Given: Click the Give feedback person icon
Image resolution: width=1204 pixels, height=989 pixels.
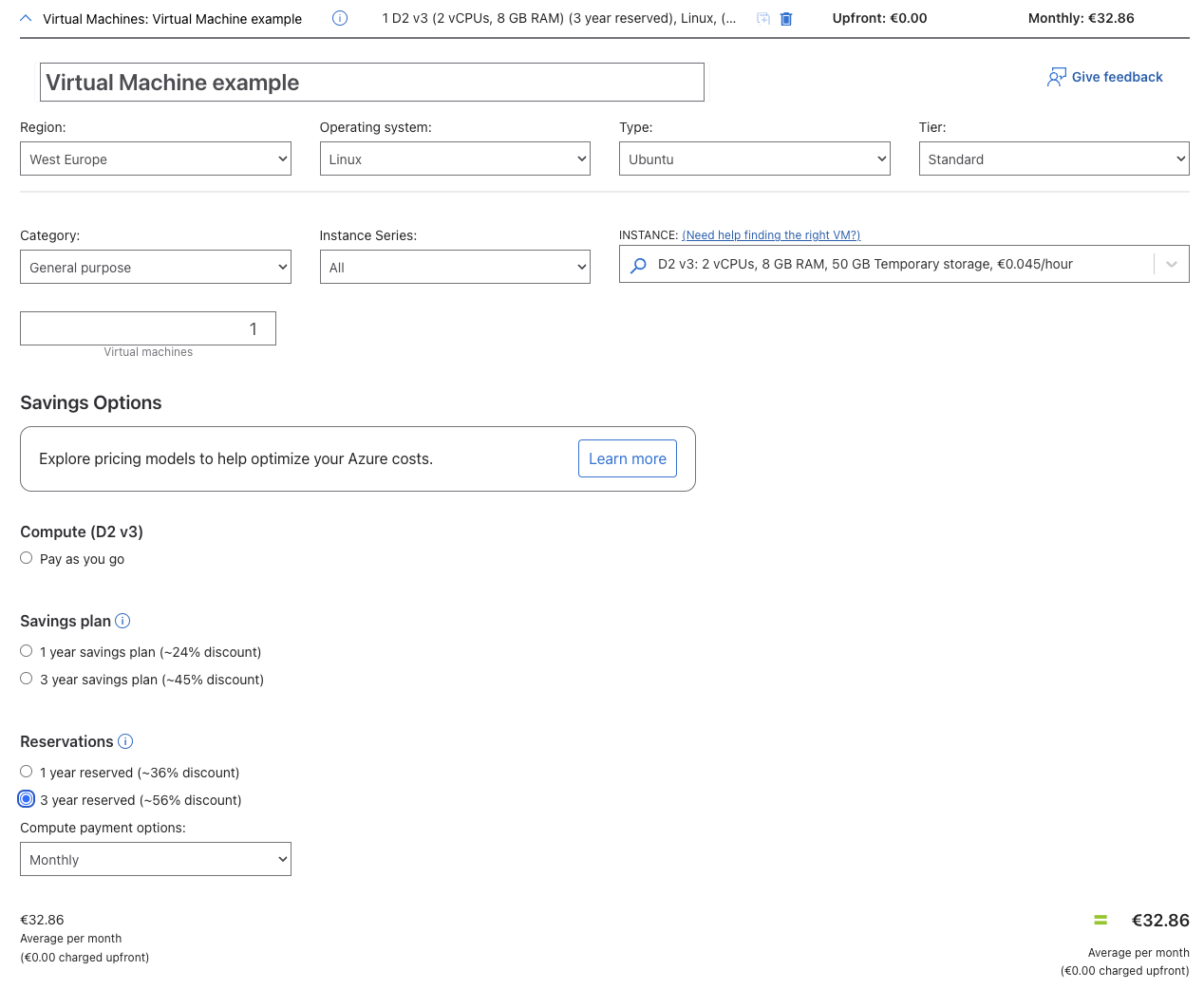Looking at the screenshot, I should pos(1056,77).
